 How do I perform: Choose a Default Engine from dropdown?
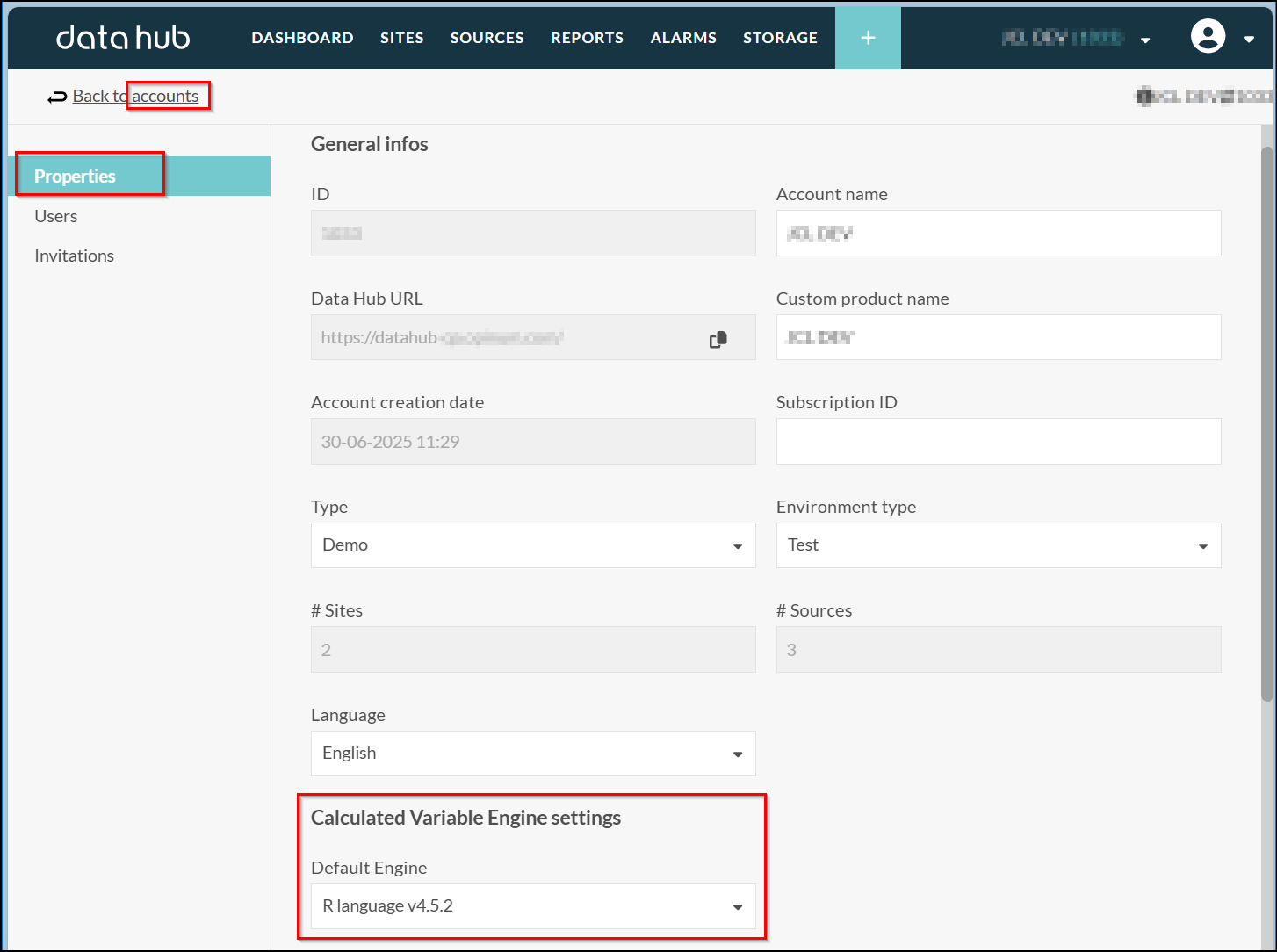click(533, 906)
